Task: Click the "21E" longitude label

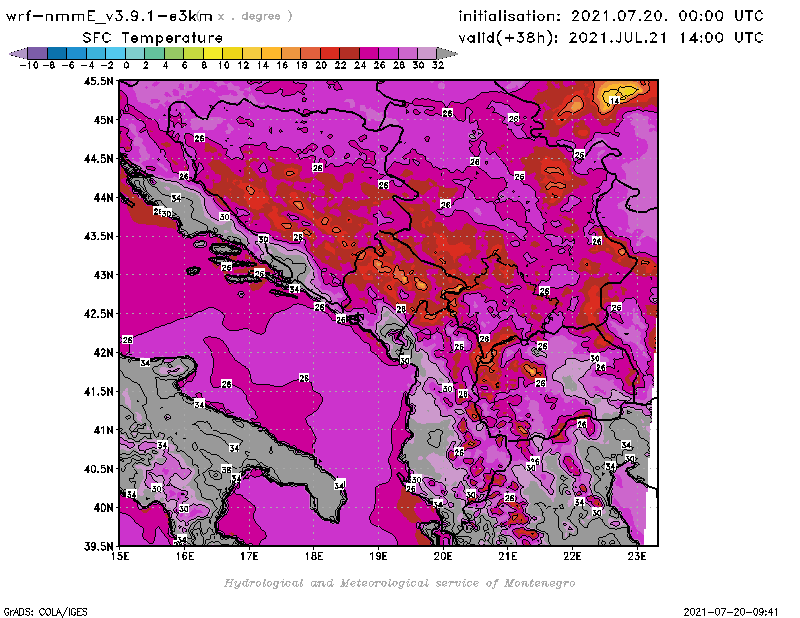Action: 508,556
